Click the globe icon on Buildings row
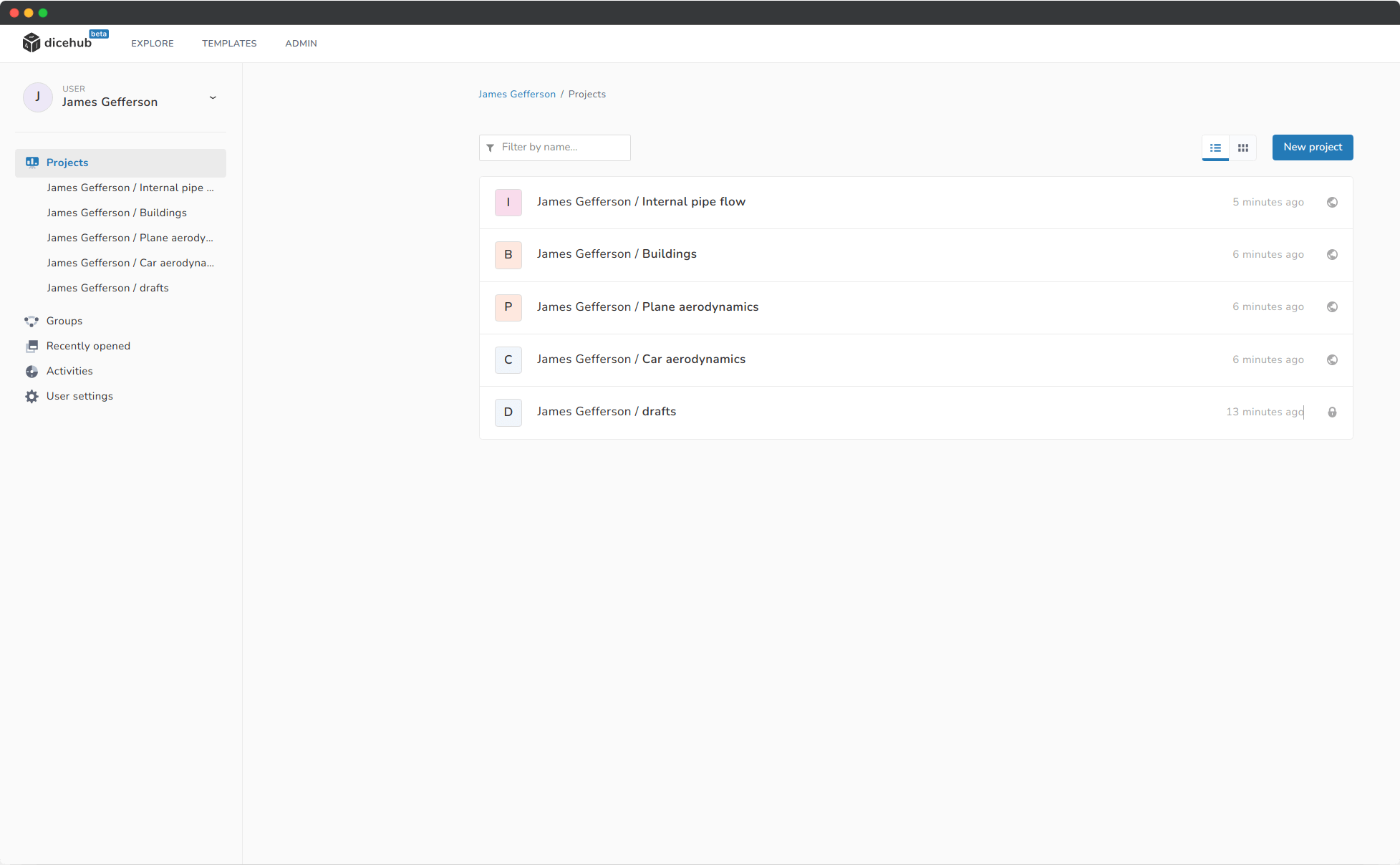 click(x=1332, y=255)
